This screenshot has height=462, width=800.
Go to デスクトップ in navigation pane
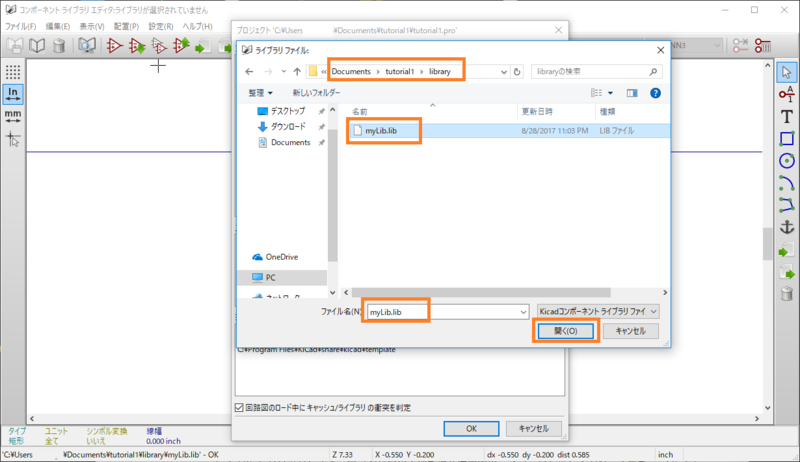(x=288, y=111)
